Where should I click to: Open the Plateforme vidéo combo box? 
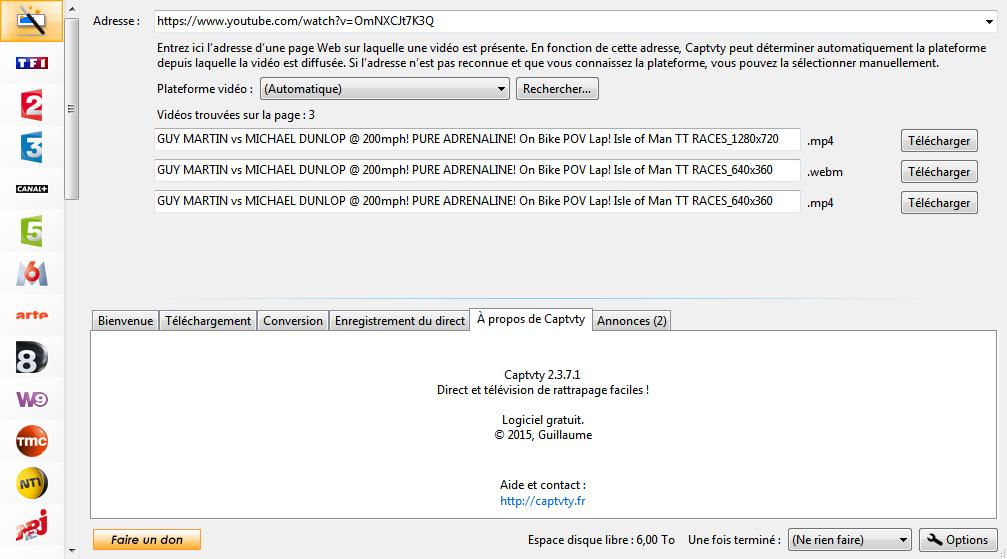pos(384,89)
